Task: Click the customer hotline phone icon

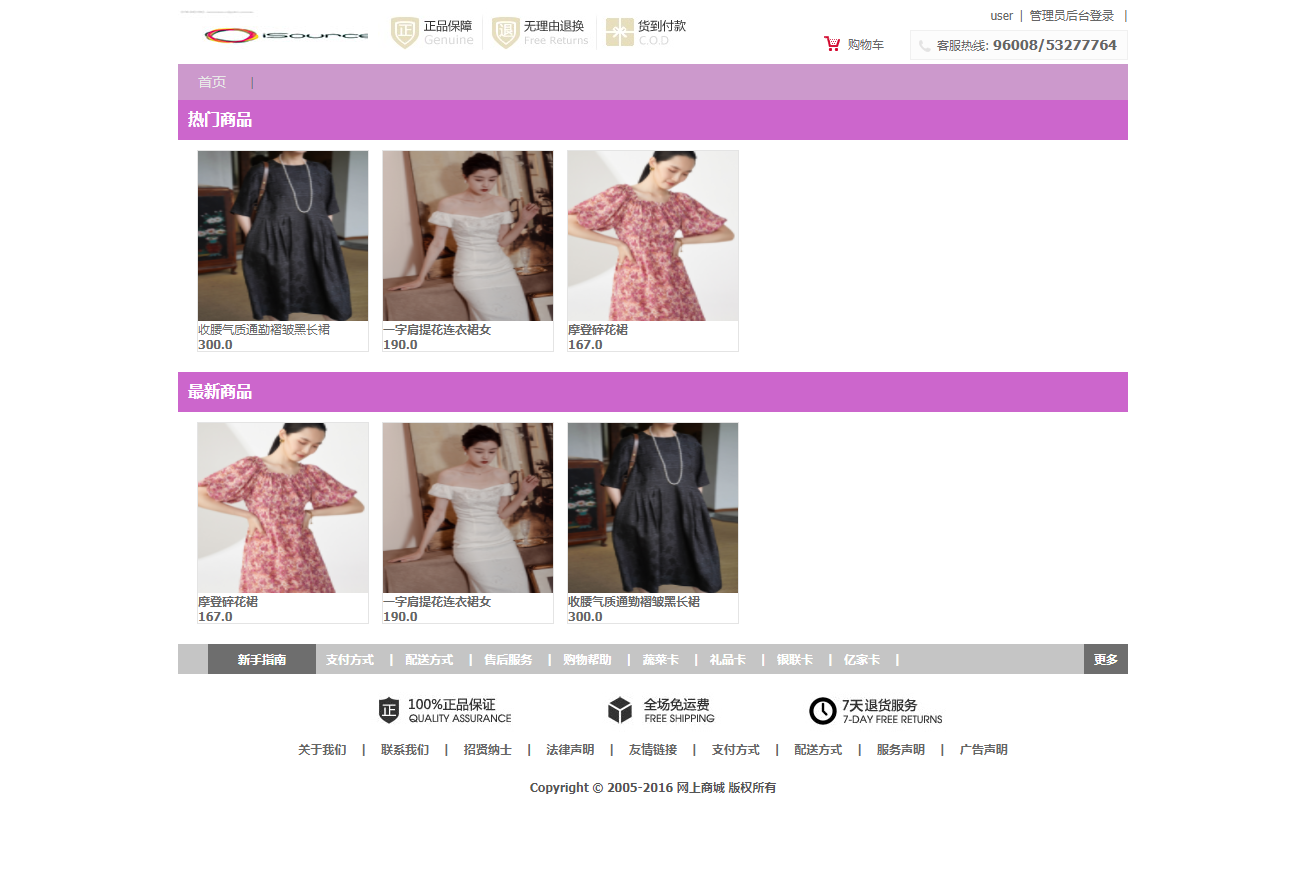Action: [x=924, y=46]
